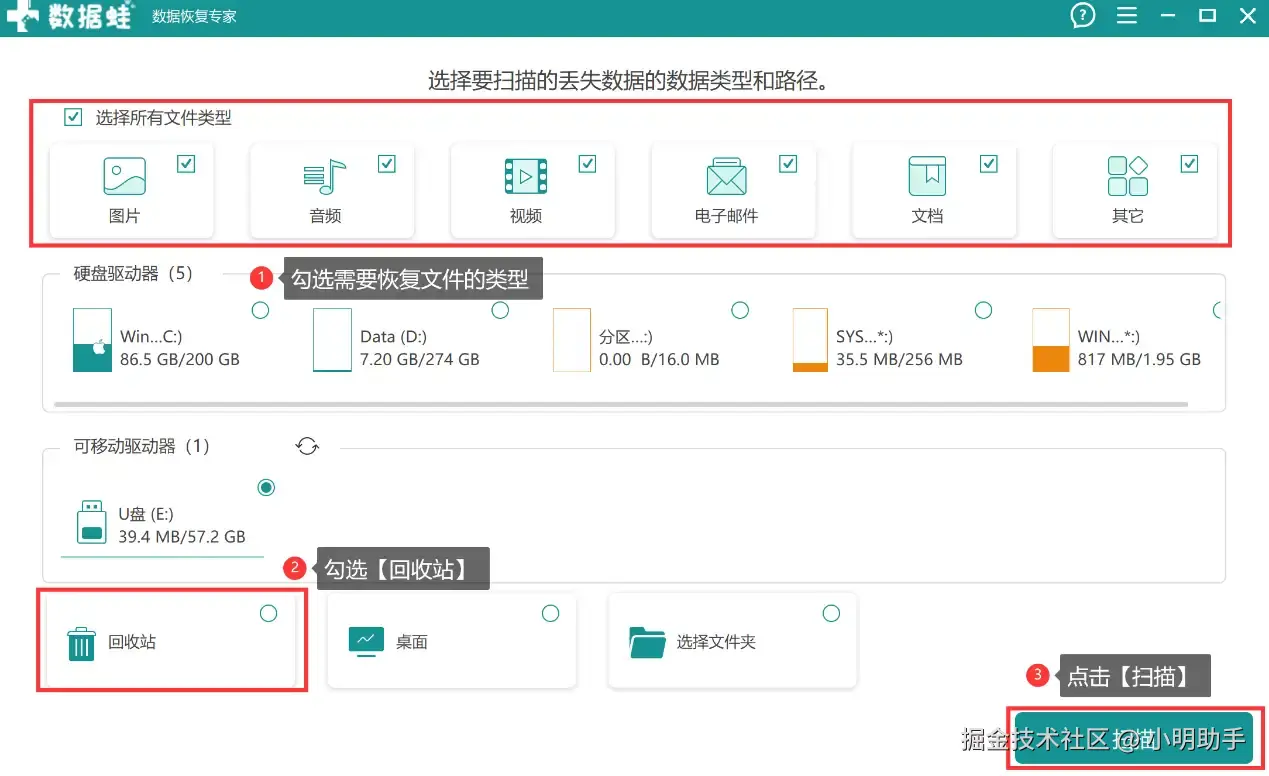
Task: Click the help question mark icon
Action: pyautogui.click(x=1082, y=15)
